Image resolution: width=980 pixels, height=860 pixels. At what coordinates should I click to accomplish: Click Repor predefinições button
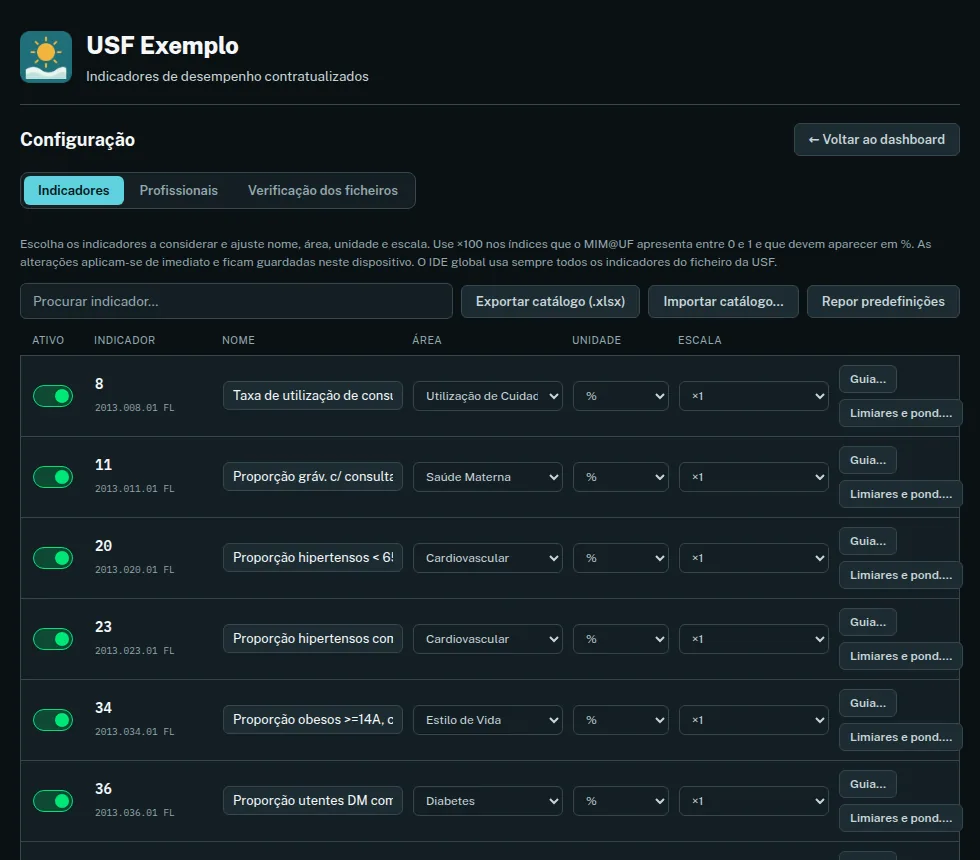pos(883,301)
